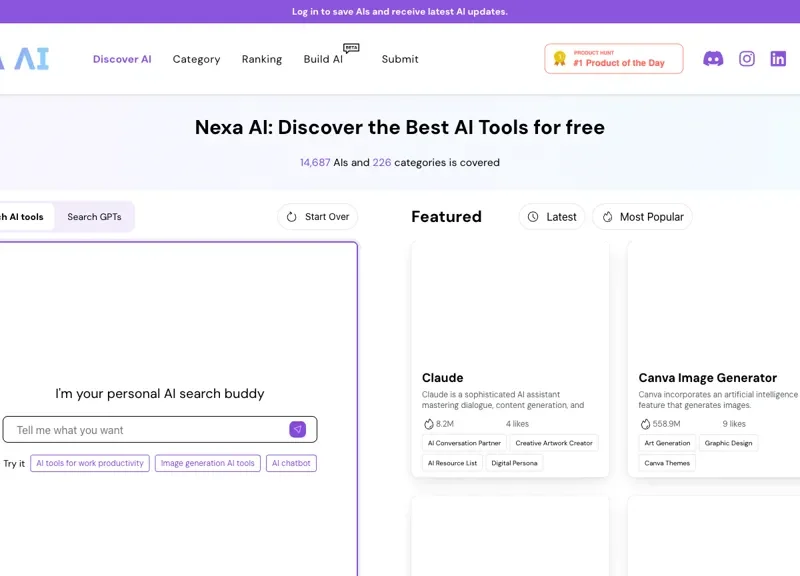This screenshot has height=576, width=800.
Task: Click the Log in banner text
Action: tap(400, 12)
